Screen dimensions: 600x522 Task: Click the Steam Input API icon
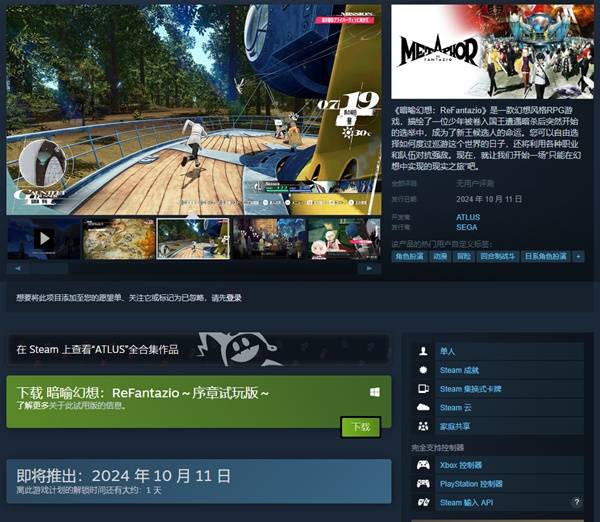(x=423, y=502)
